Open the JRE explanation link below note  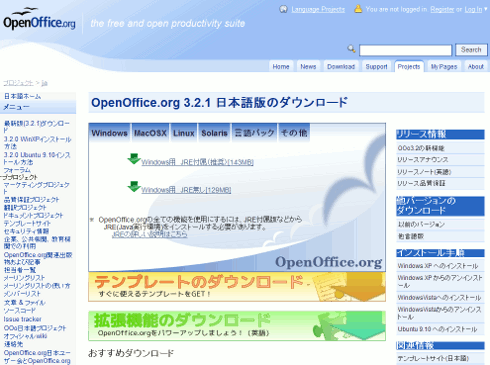(x=149, y=234)
